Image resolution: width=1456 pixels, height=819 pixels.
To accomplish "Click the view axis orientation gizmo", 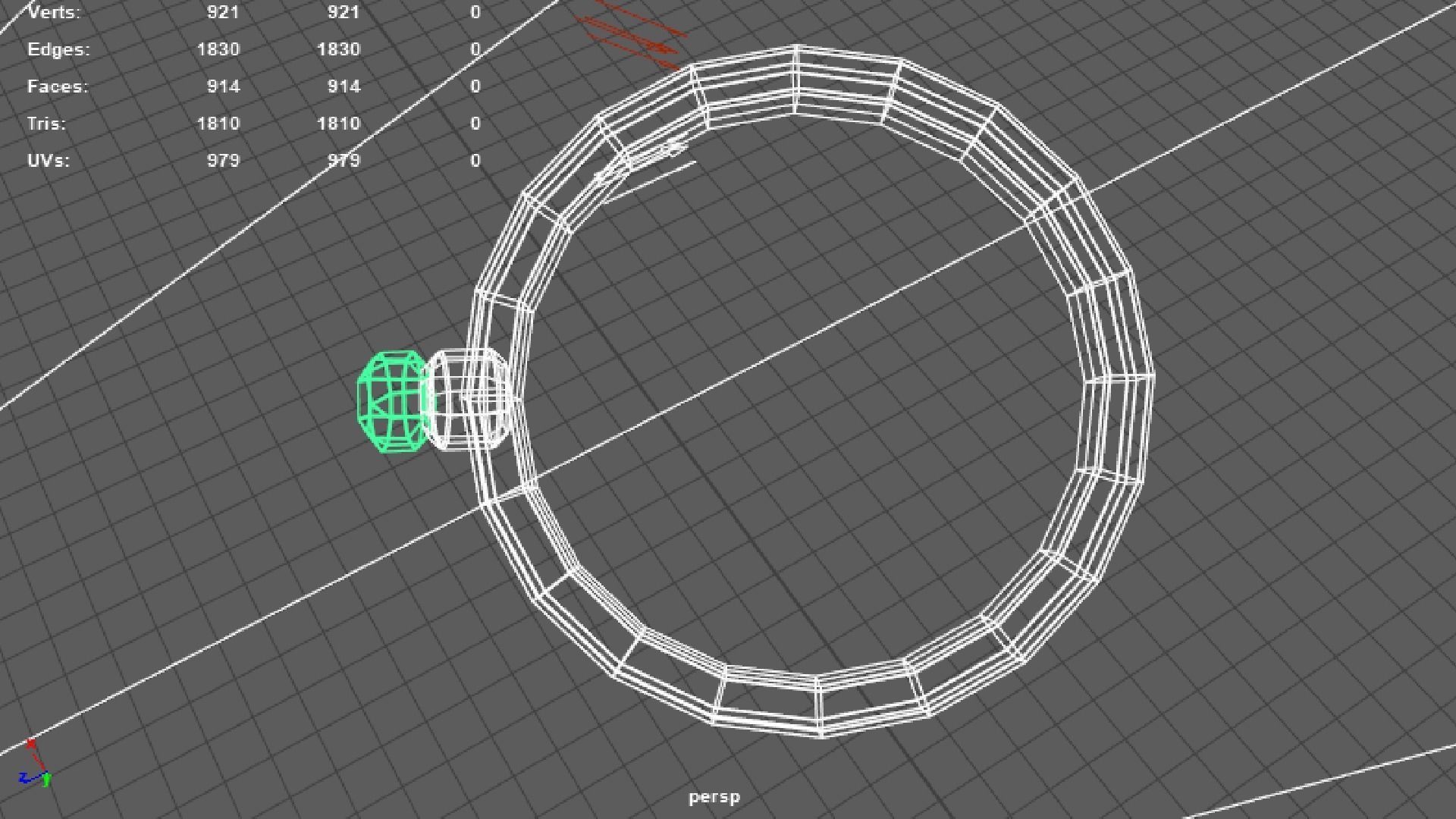I will coord(35,764).
